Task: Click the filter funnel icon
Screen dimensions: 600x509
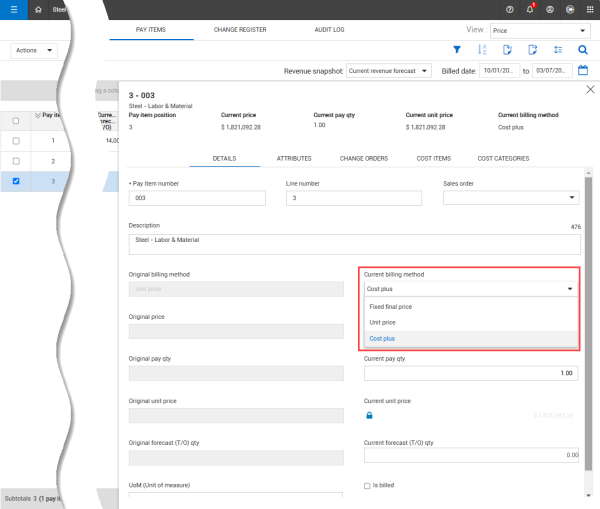Action: tap(457, 50)
